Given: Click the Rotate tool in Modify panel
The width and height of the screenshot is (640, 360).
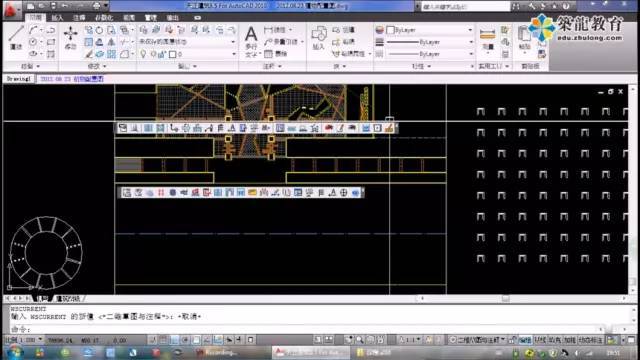Looking at the screenshot, I should [99, 30].
